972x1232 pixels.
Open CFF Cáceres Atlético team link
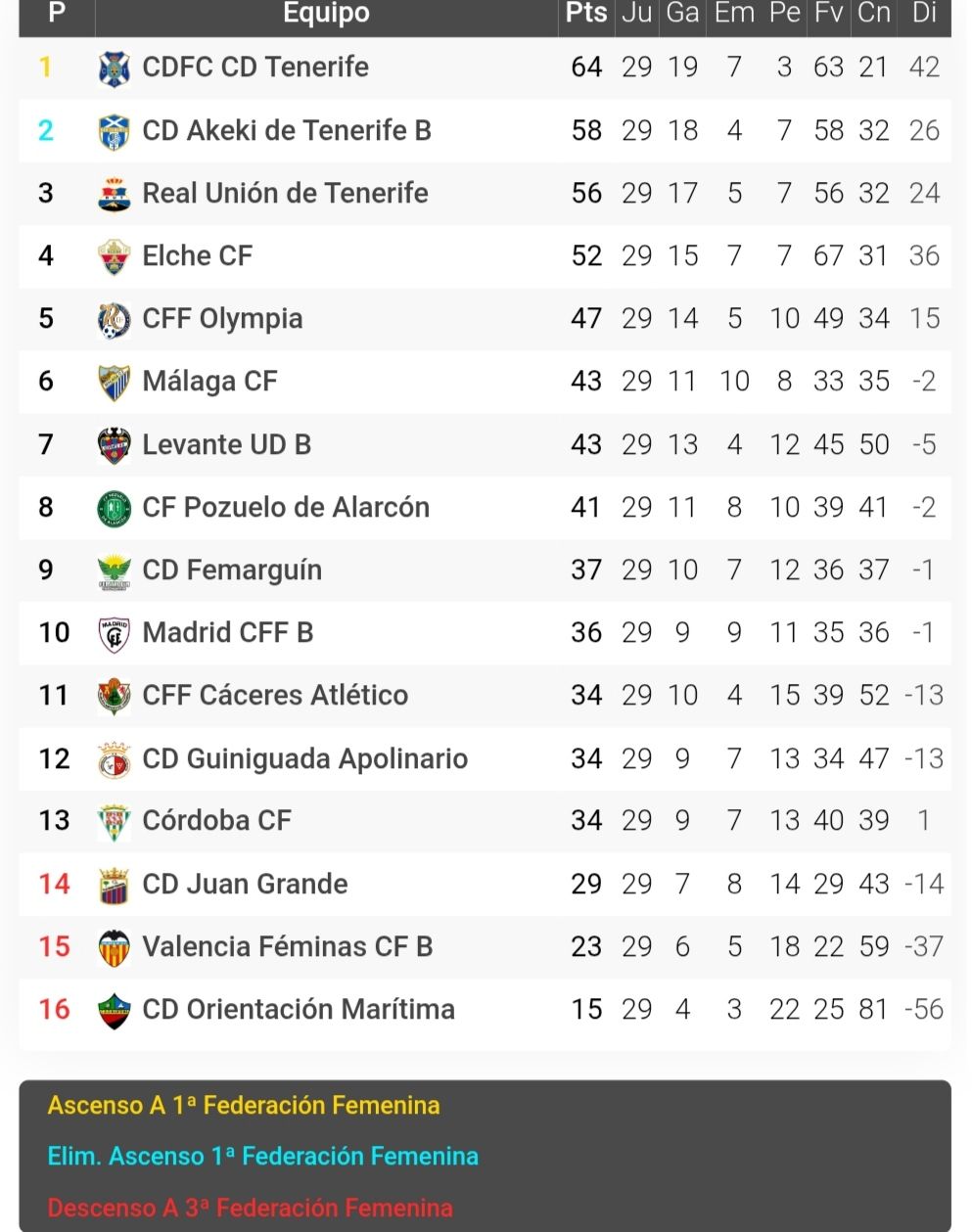[275, 695]
